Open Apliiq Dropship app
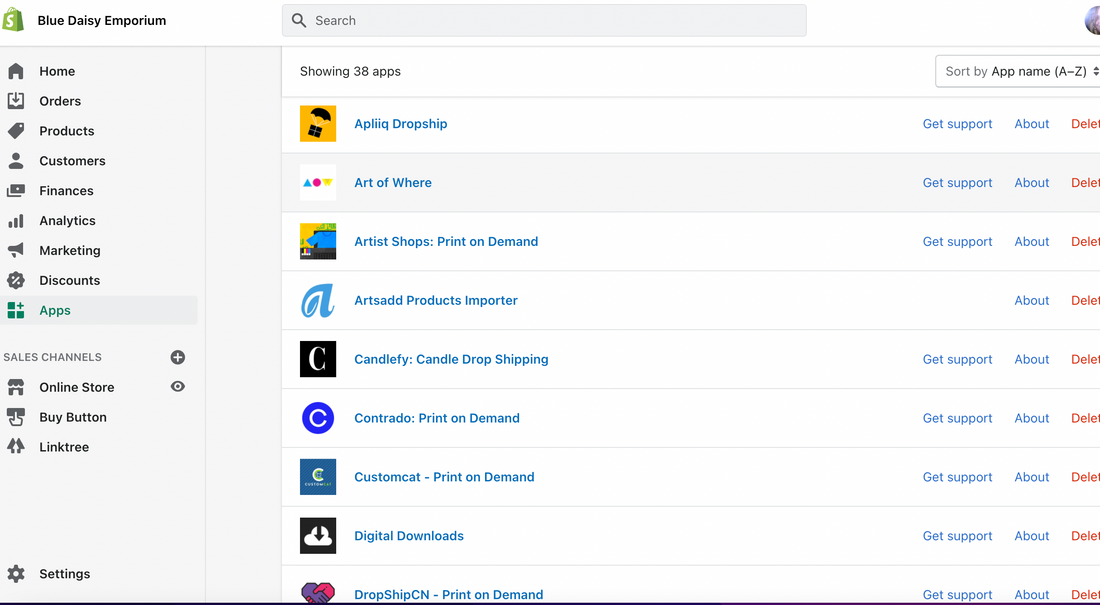This screenshot has height=605, width=1100. 401,124
